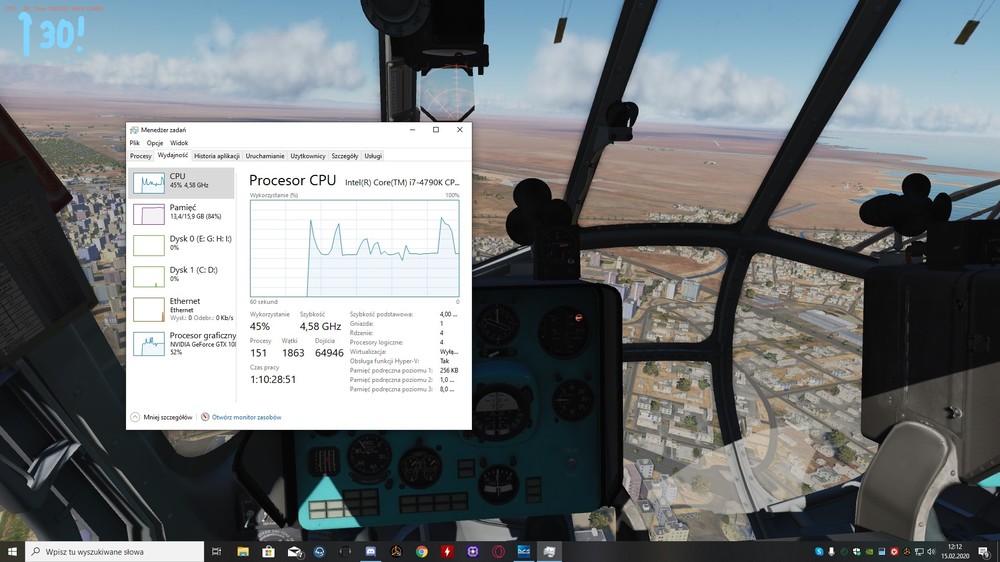
Task: Click the Task Manager window title icon
Action: (x=134, y=129)
